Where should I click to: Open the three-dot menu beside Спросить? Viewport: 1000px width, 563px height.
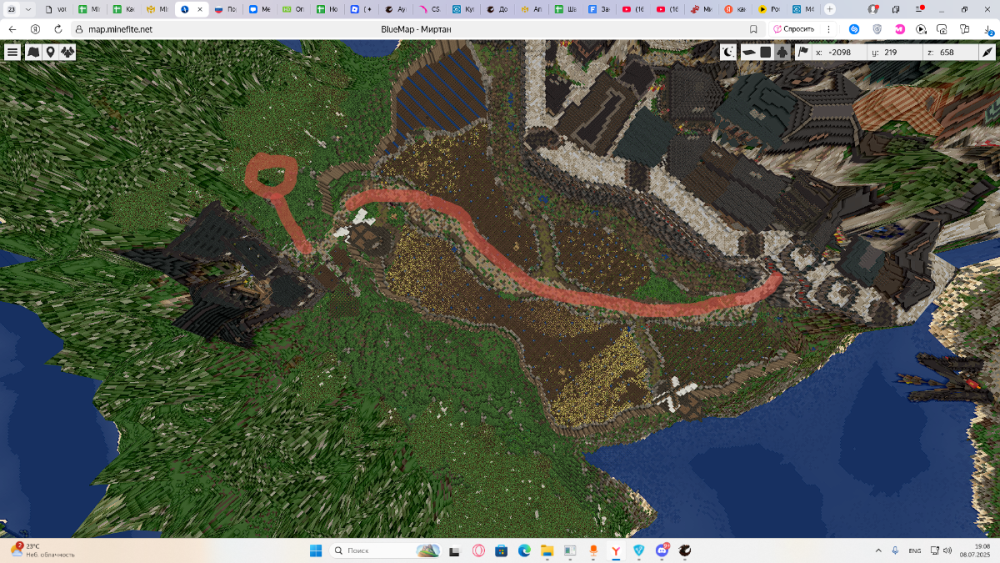pos(828,29)
